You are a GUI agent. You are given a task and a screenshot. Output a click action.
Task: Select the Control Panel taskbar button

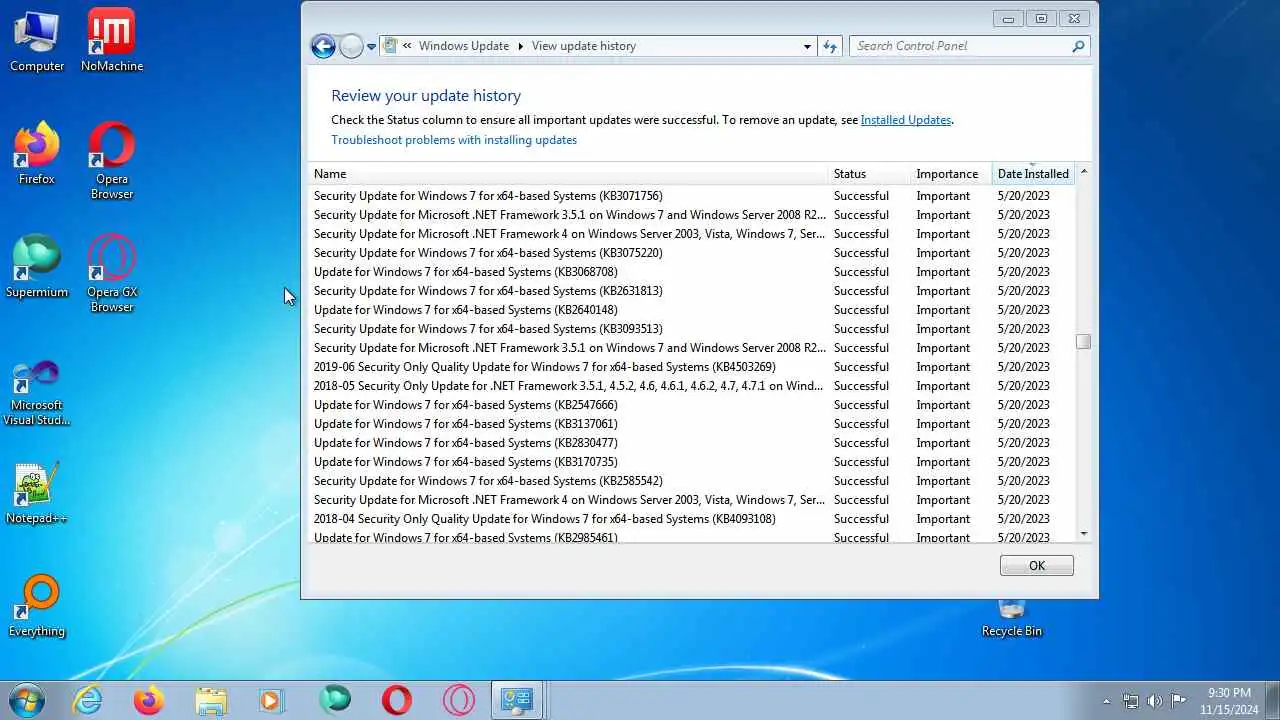click(x=517, y=700)
